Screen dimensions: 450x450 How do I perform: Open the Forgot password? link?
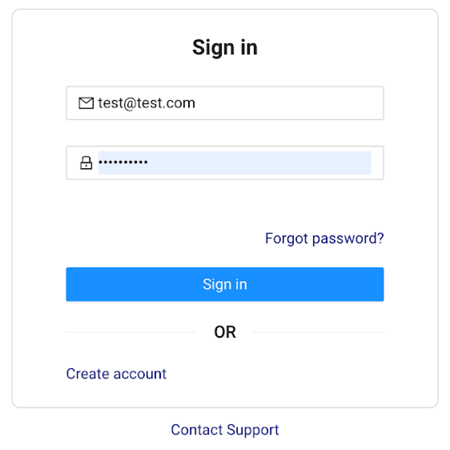click(x=324, y=239)
